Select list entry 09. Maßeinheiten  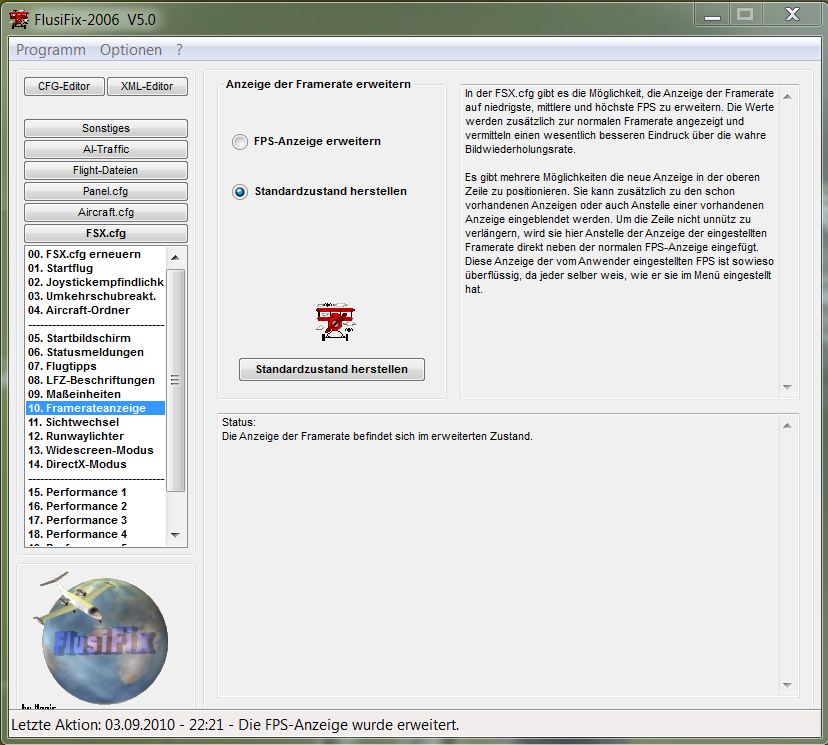pyautogui.click(x=96, y=394)
